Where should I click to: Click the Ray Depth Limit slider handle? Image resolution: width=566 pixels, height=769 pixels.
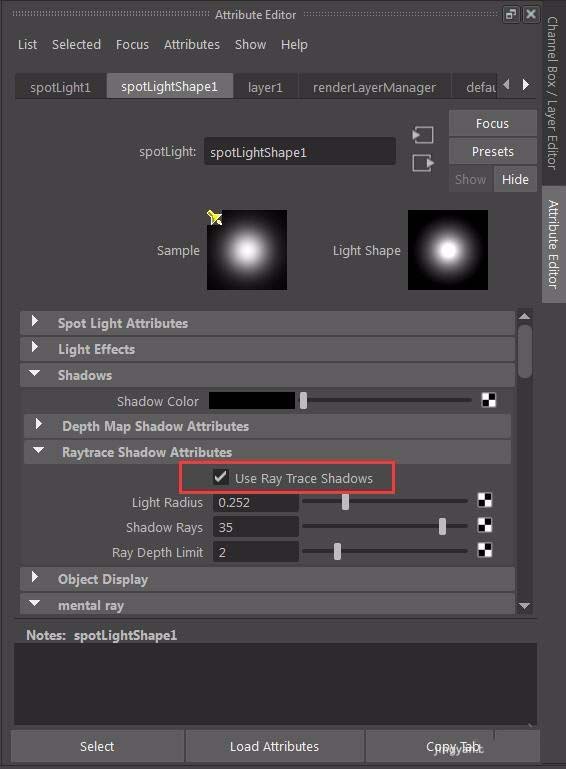[x=337, y=551]
